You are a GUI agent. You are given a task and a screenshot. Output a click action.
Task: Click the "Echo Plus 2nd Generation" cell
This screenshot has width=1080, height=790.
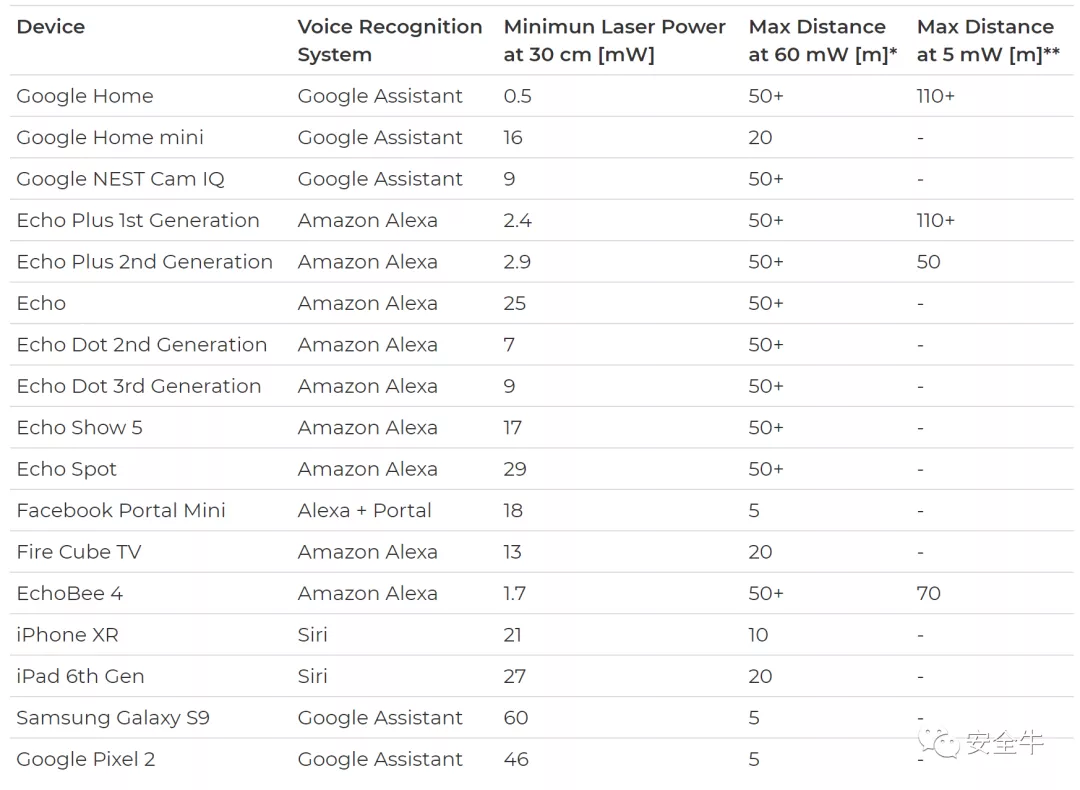coord(144,262)
